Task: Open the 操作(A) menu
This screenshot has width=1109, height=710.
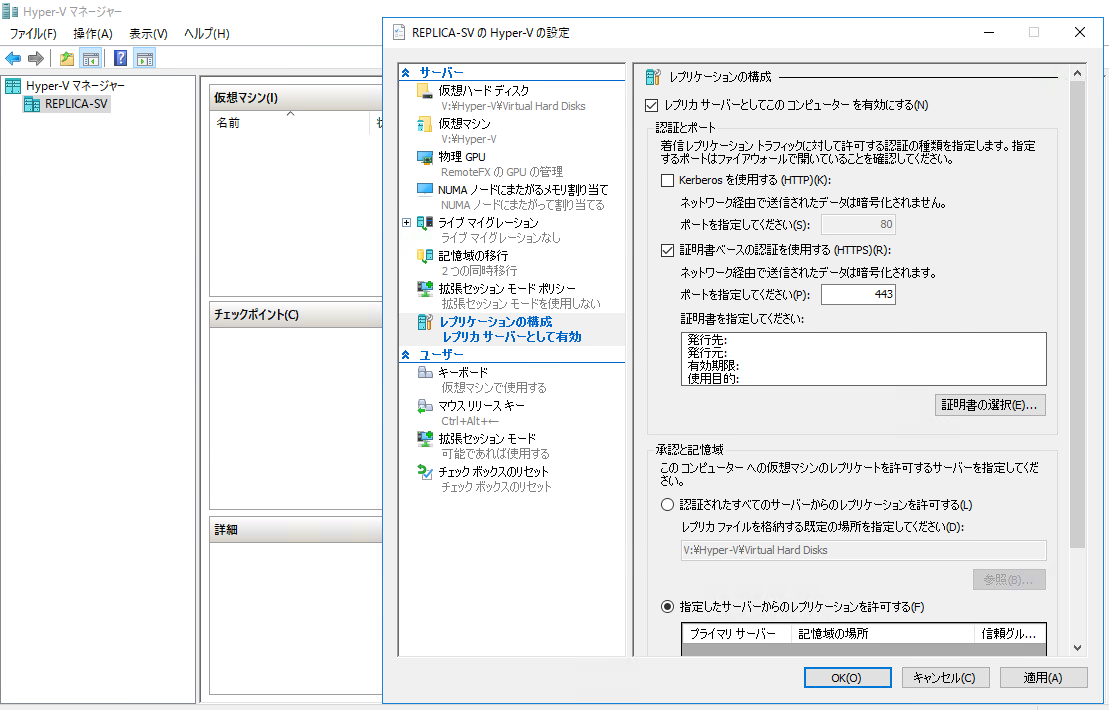Action: [x=93, y=34]
